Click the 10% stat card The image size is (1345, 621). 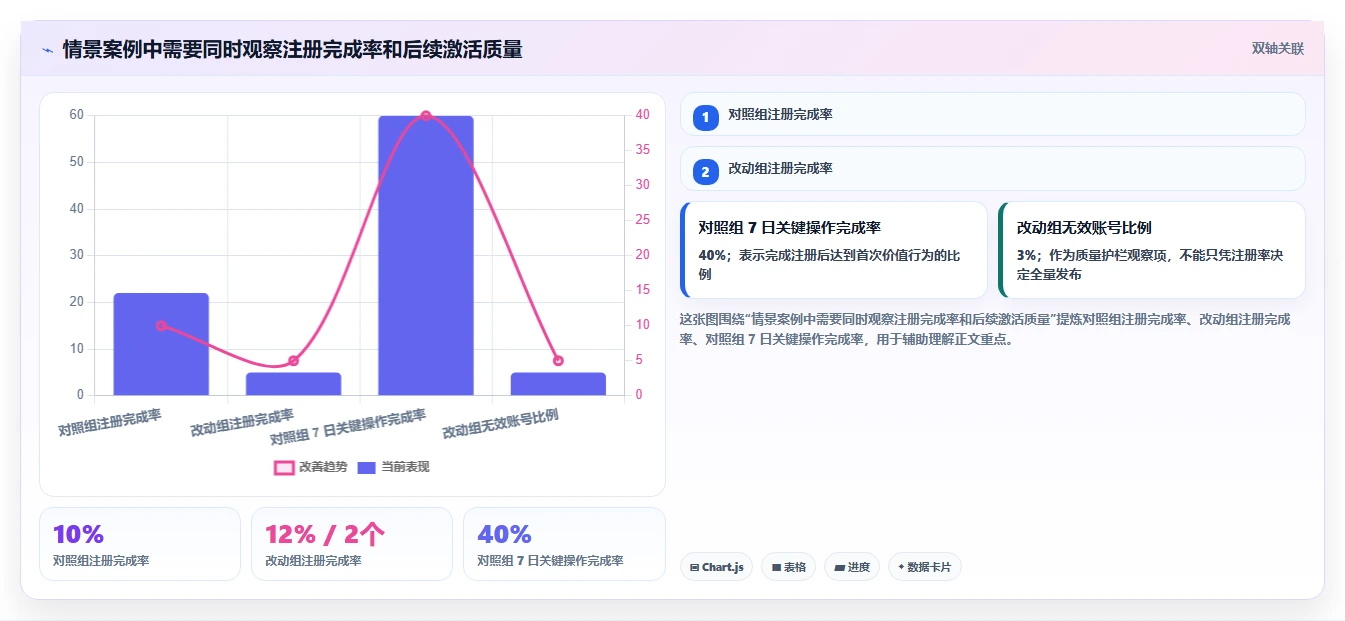click(x=140, y=544)
